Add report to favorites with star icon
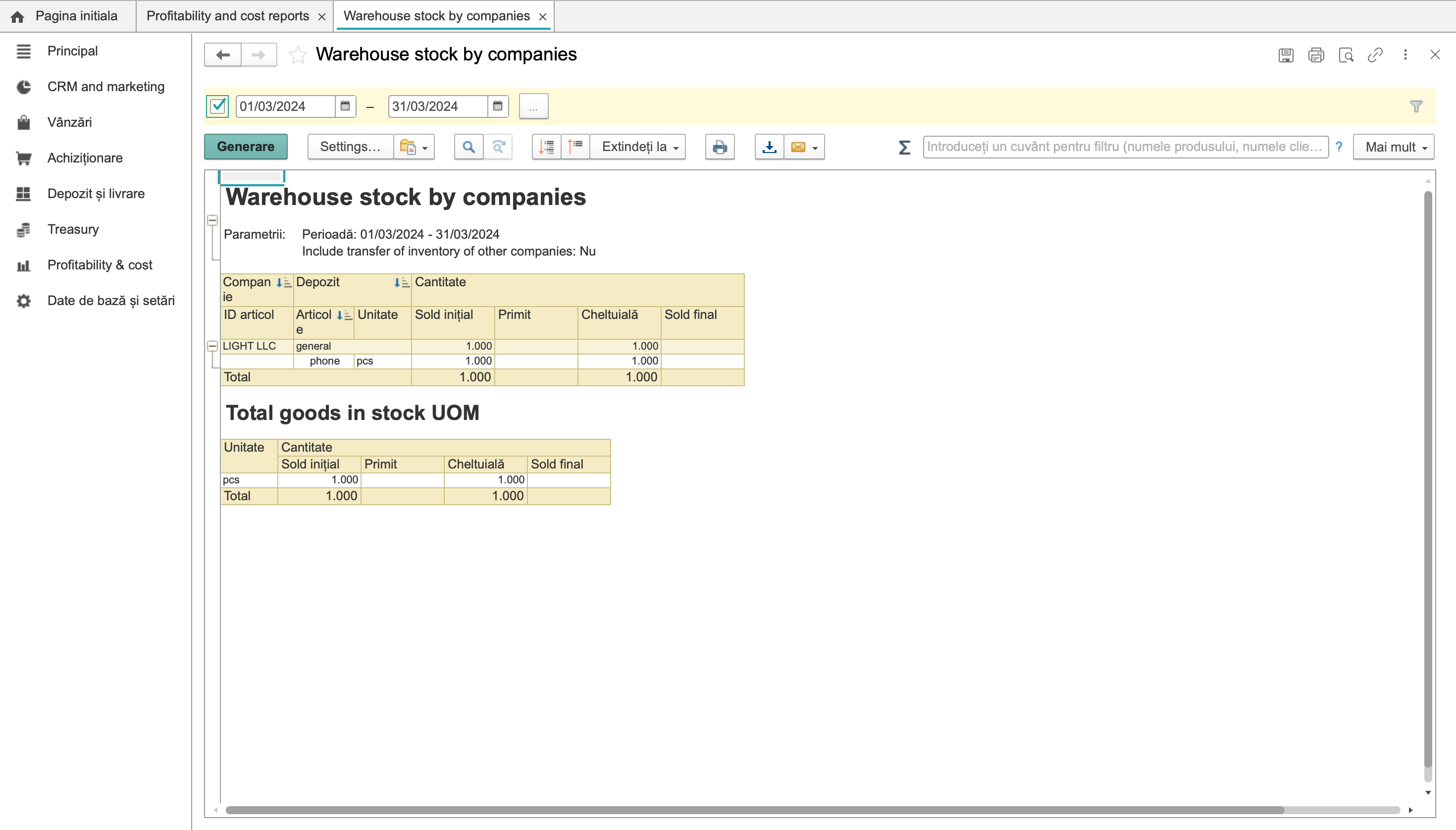The height and width of the screenshot is (830, 1456). (298, 55)
